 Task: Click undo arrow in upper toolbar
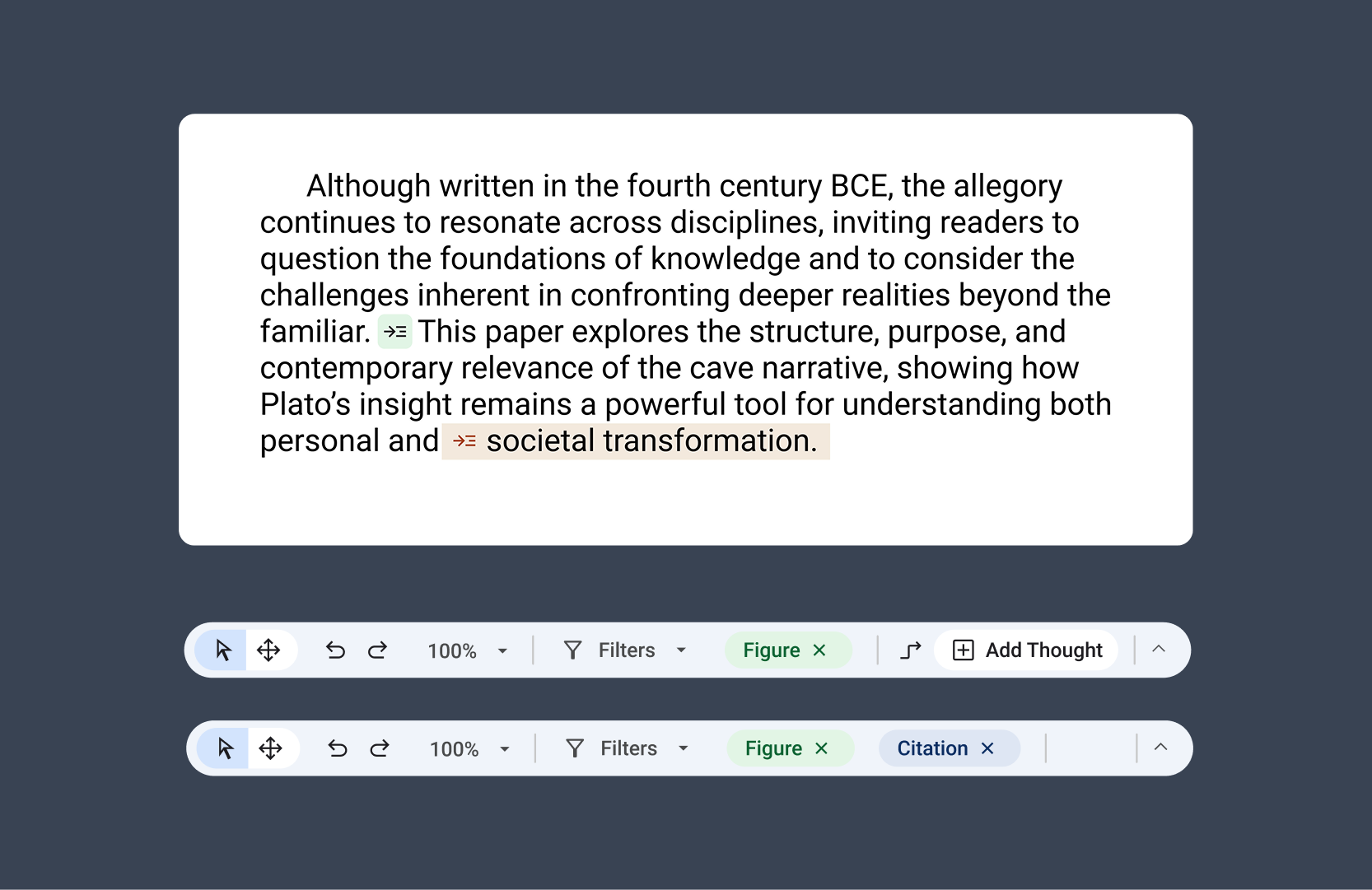(x=335, y=650)
